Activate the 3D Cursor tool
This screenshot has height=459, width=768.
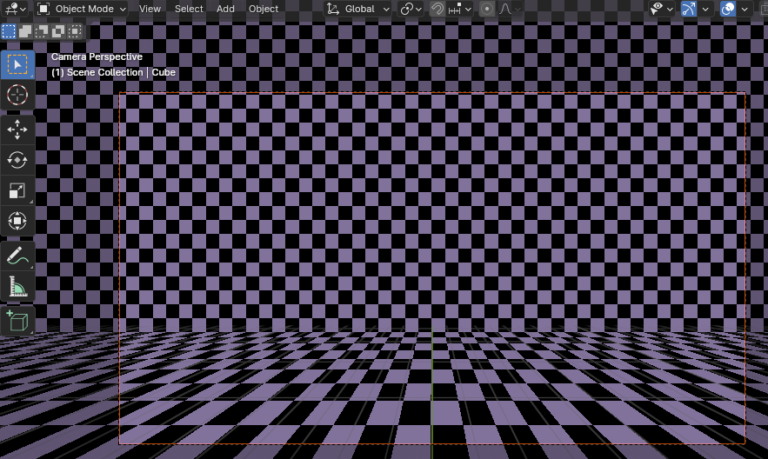(17, 95)
